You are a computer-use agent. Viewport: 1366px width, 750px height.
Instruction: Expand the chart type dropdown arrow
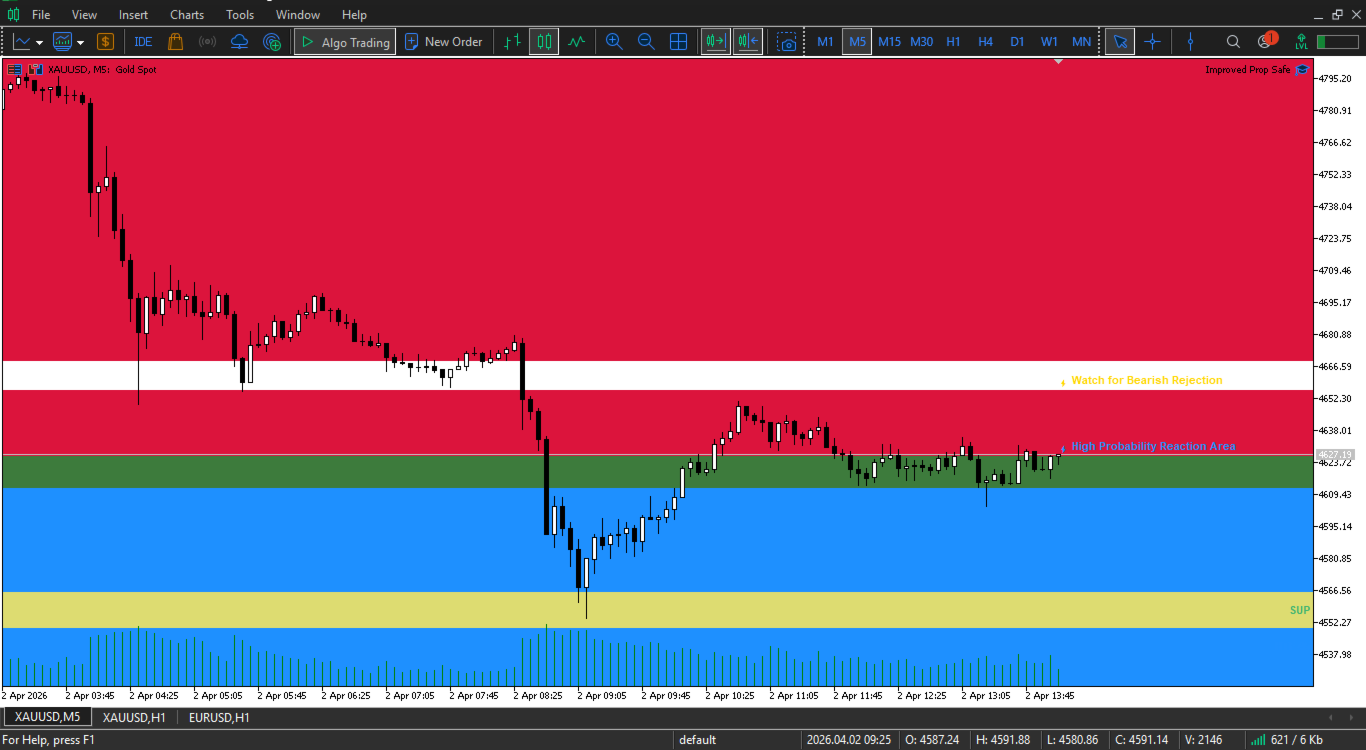pos(39,43)
